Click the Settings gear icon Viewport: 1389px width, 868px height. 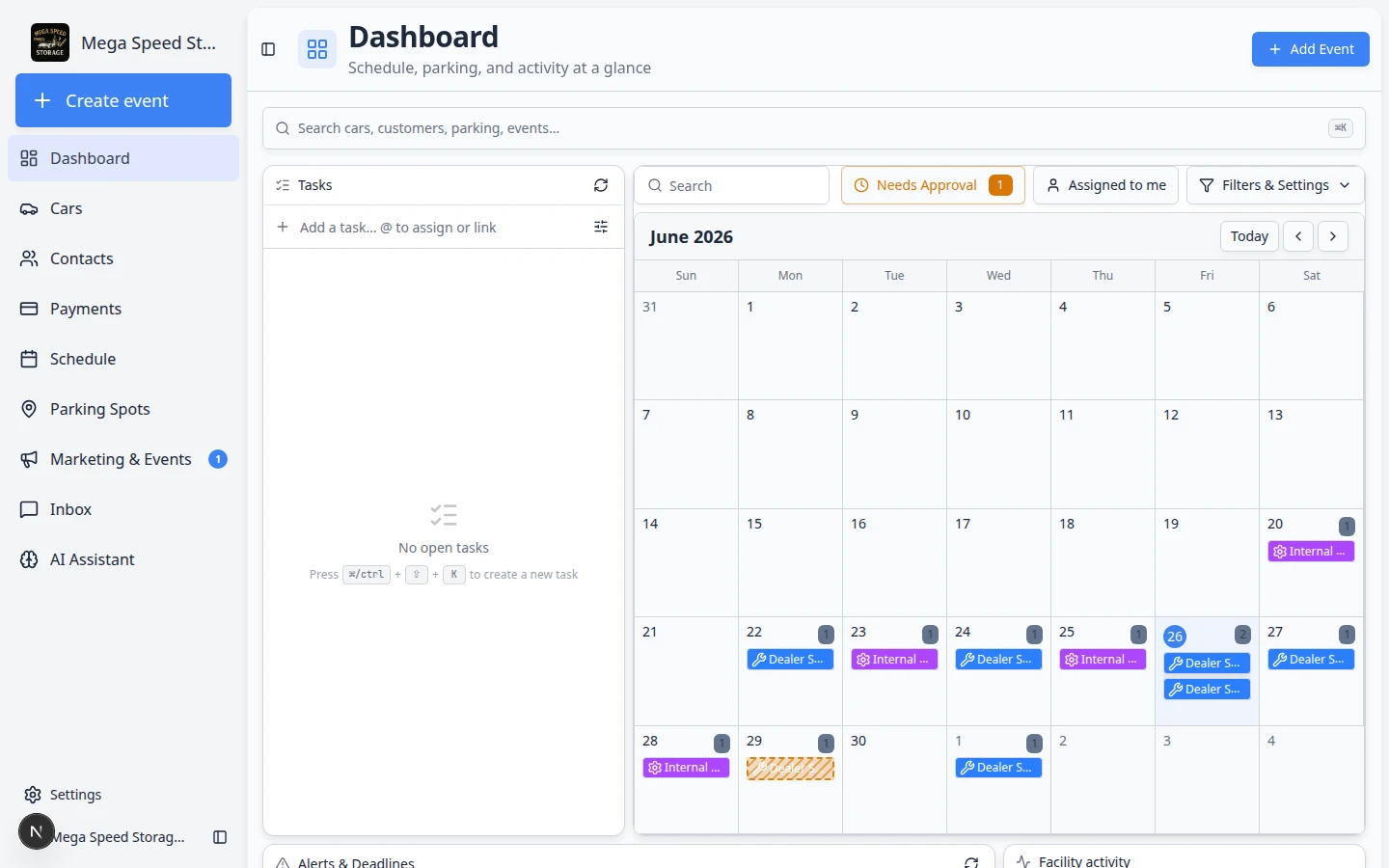pos(33,795)
